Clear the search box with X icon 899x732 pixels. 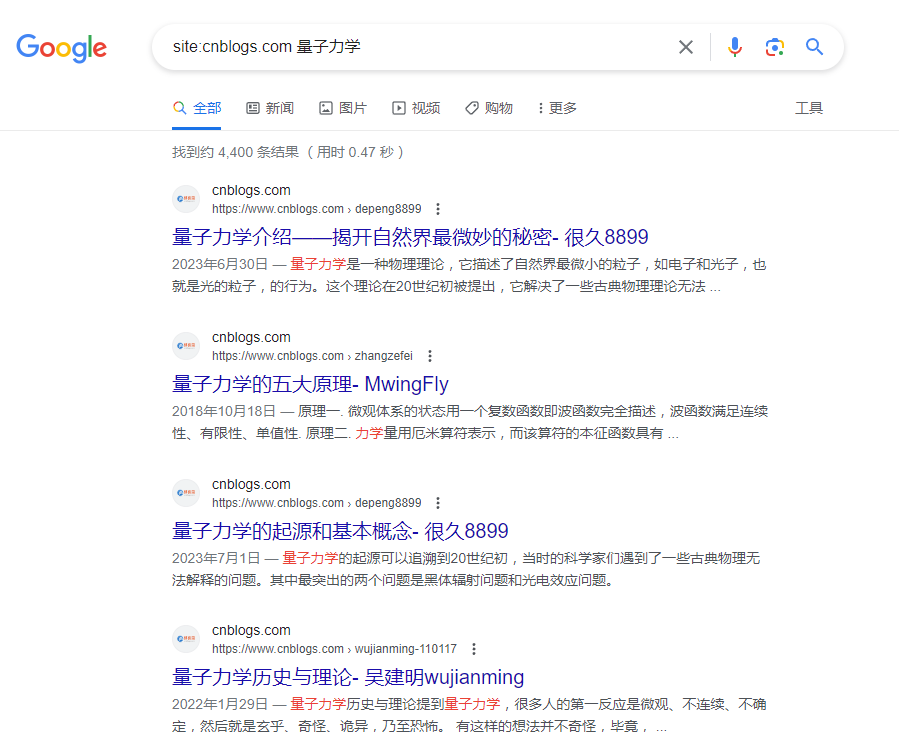coord(686,47)
